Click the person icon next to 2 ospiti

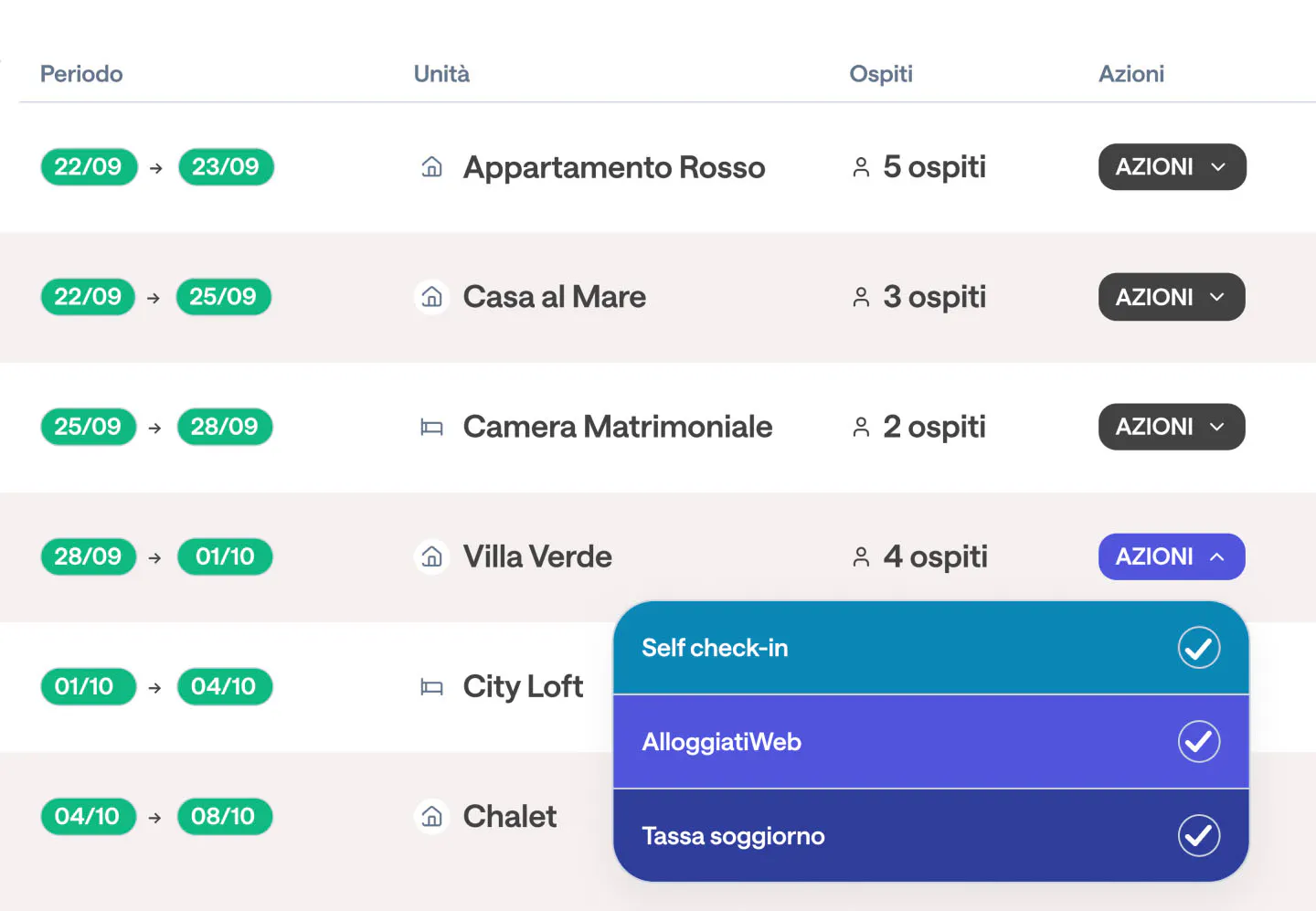(x=861, y=427)
